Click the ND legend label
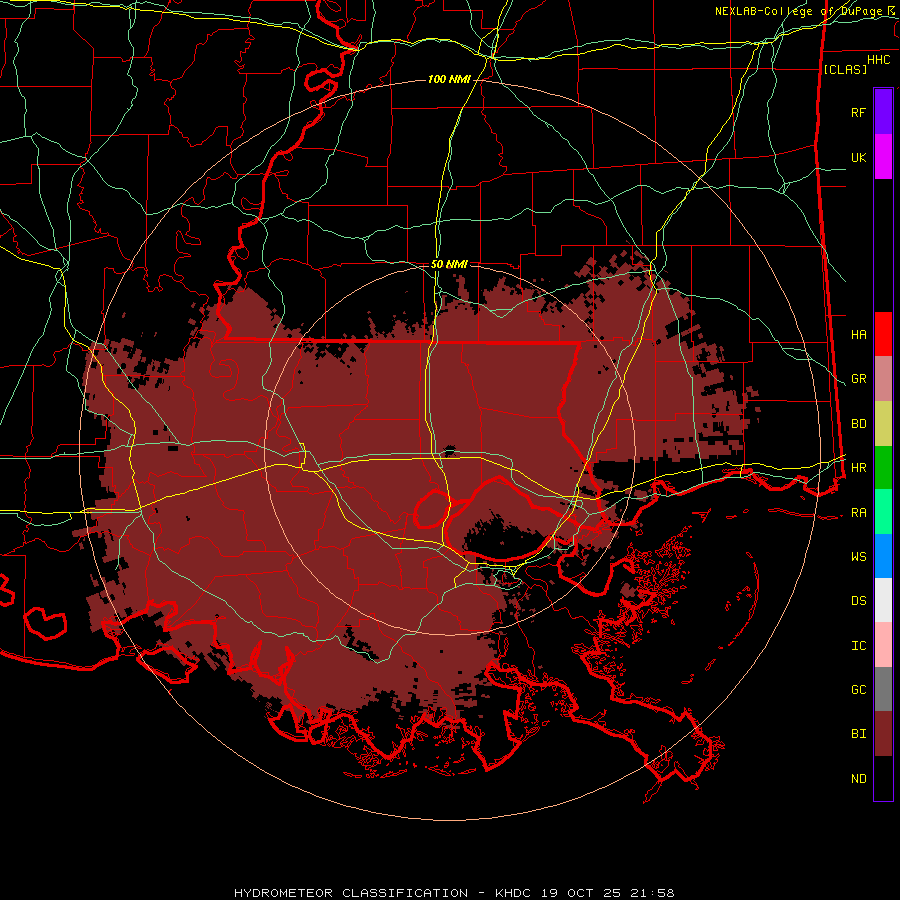This screenshot has width=900, height=900. (x=858, y=779)
